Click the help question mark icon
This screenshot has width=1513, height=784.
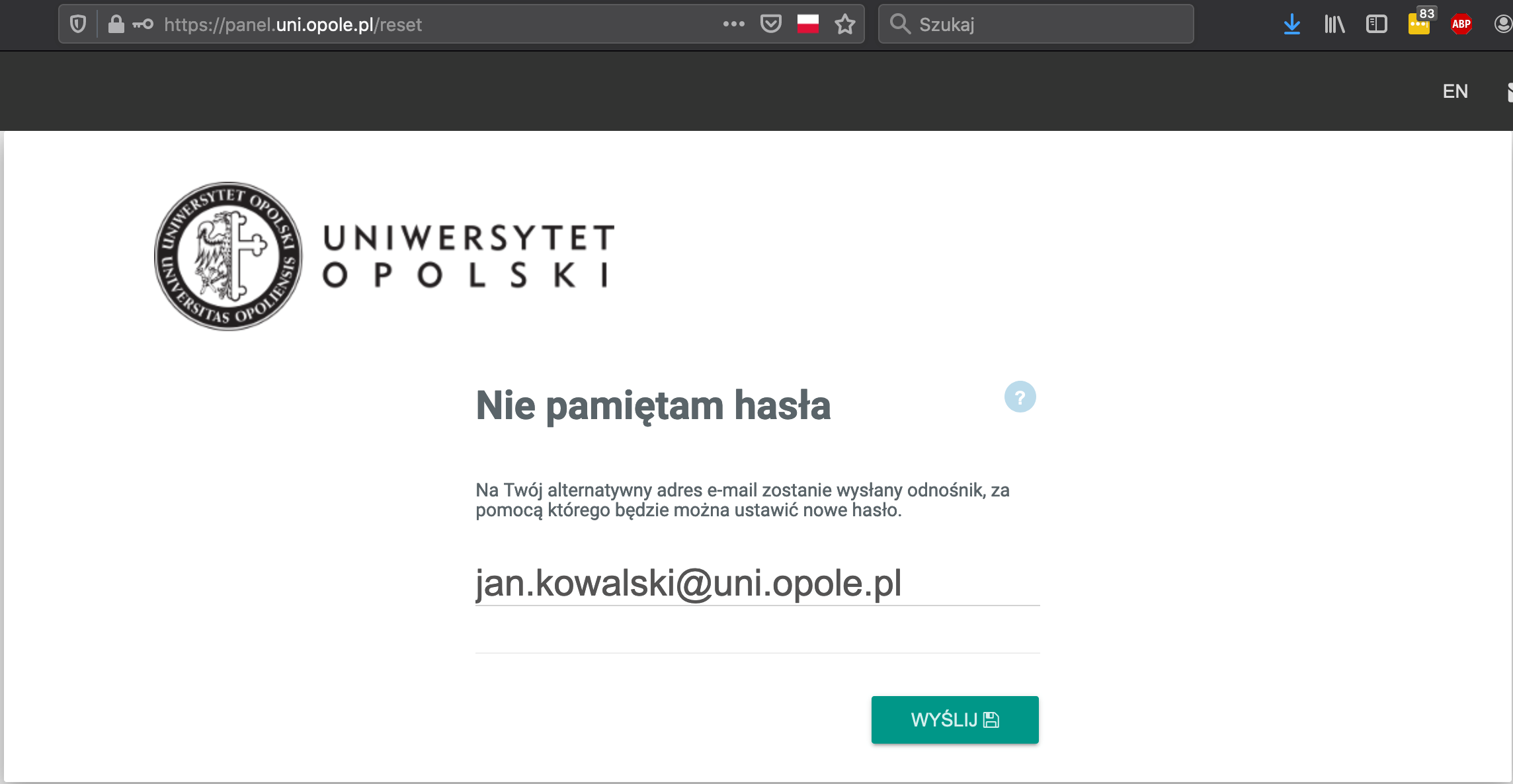point(1020,397)
